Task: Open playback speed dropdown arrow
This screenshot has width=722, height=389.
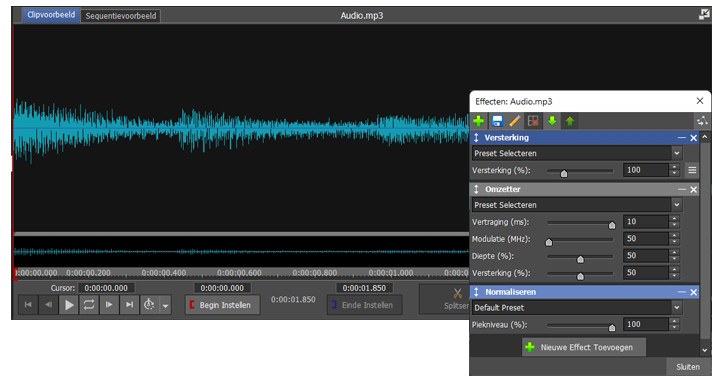Action: 165,305
